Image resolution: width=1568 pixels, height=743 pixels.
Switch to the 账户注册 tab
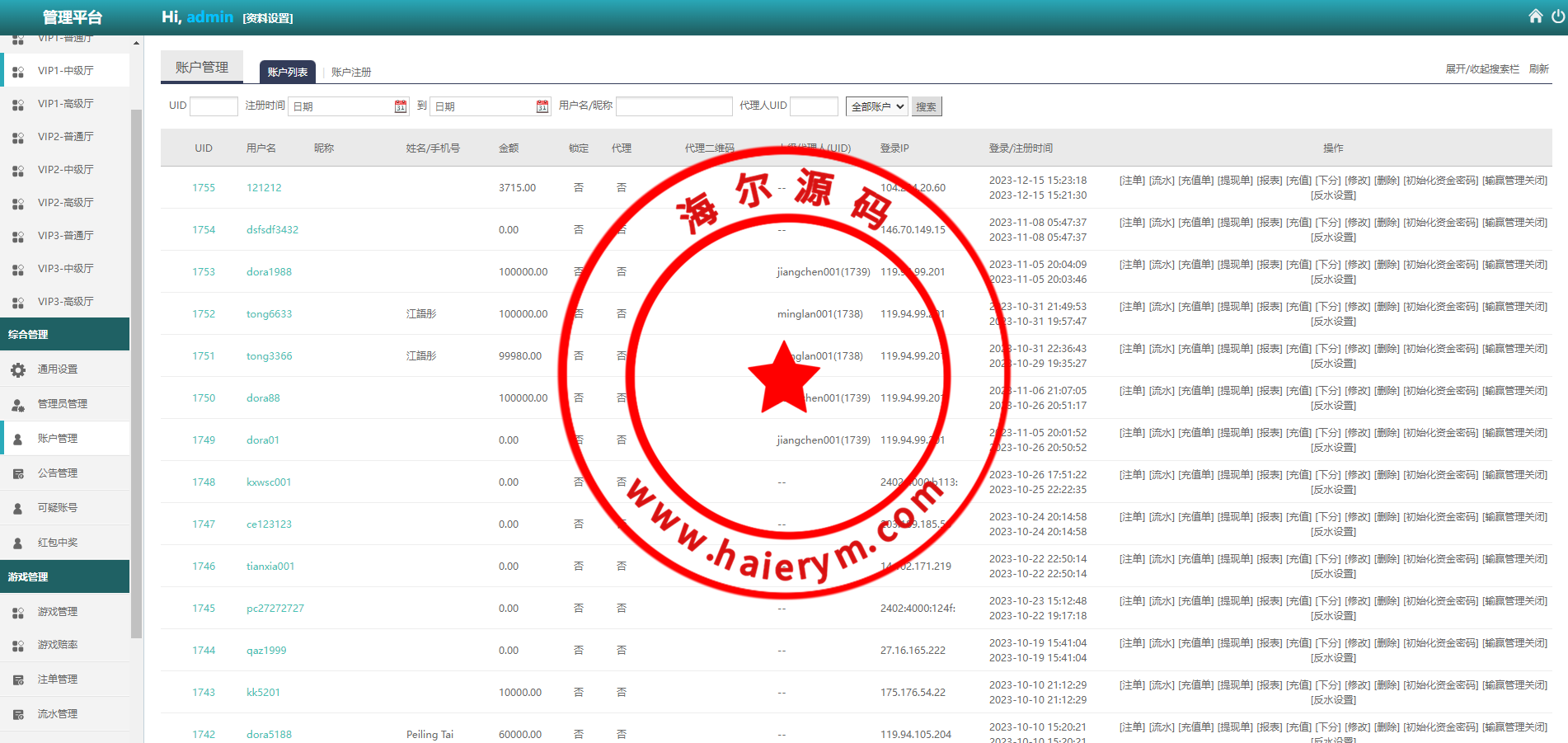tap(351, 73)
